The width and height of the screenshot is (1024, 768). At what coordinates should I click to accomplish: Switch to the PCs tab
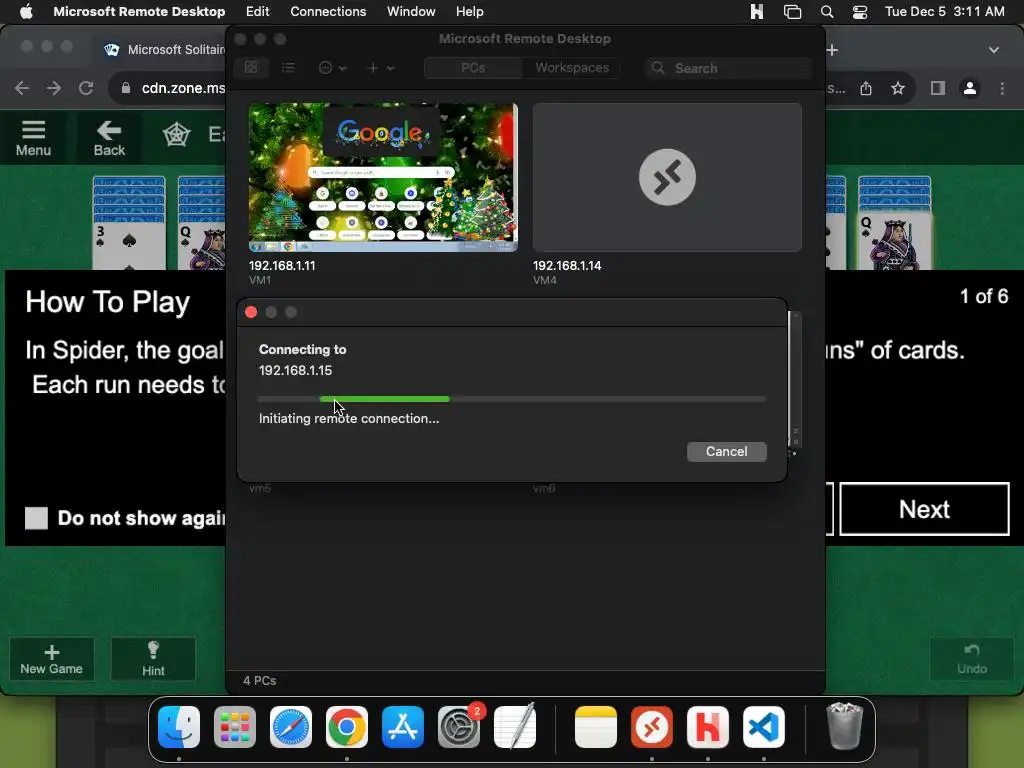[473, 68]
